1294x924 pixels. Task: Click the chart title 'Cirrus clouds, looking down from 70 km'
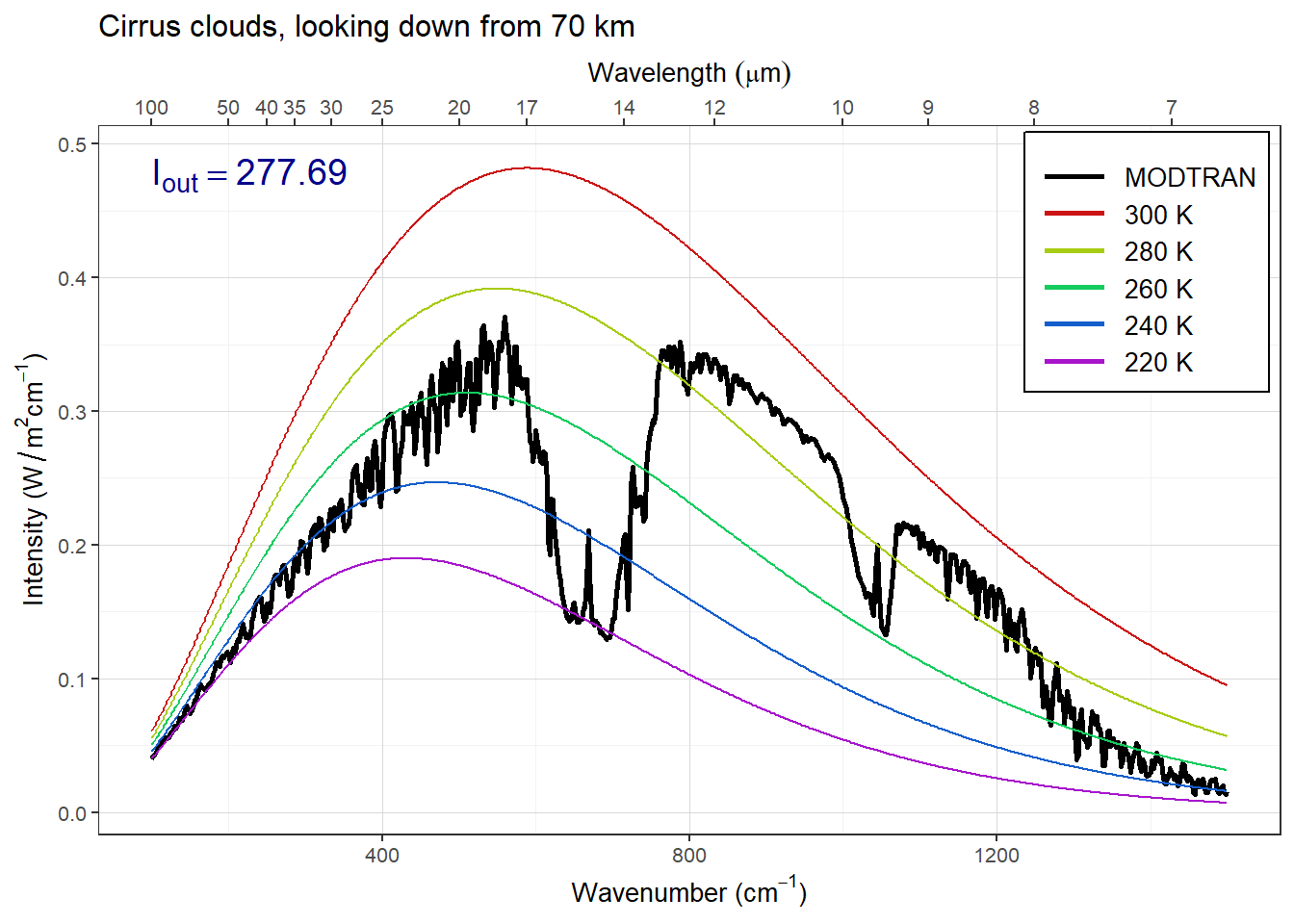367,27
